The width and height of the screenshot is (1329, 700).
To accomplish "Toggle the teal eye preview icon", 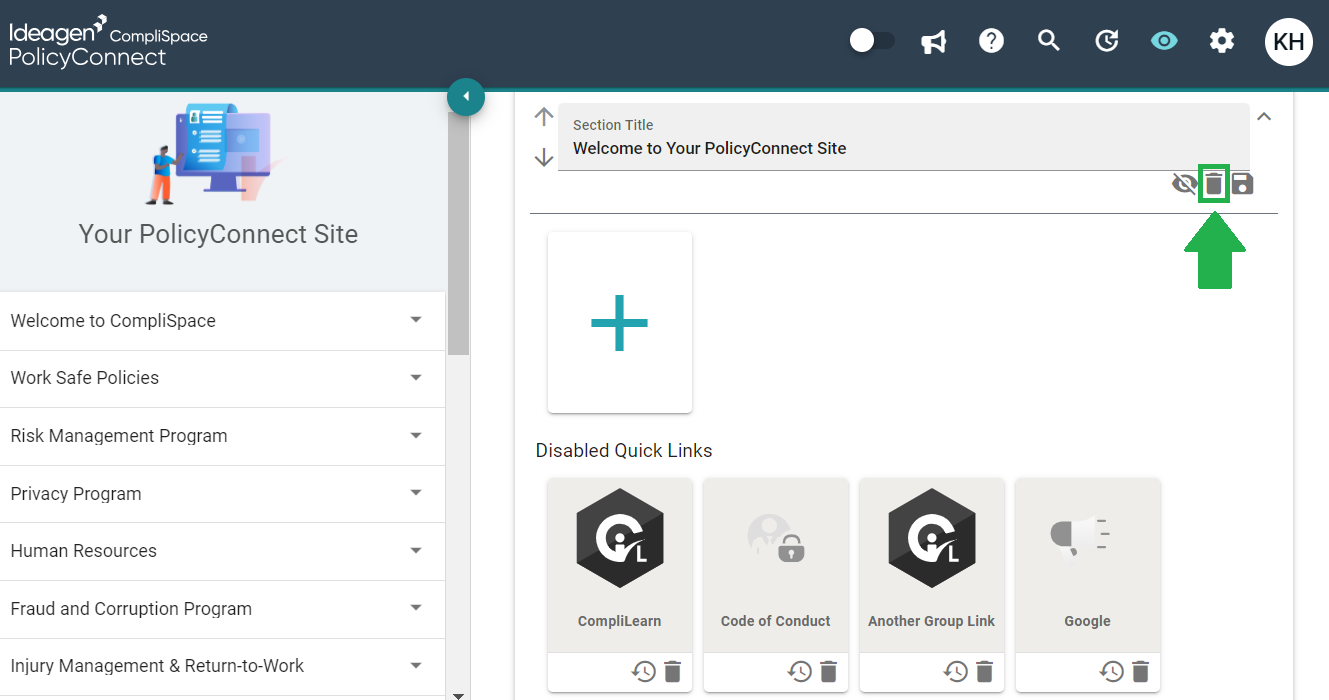I will [1164, 41].
